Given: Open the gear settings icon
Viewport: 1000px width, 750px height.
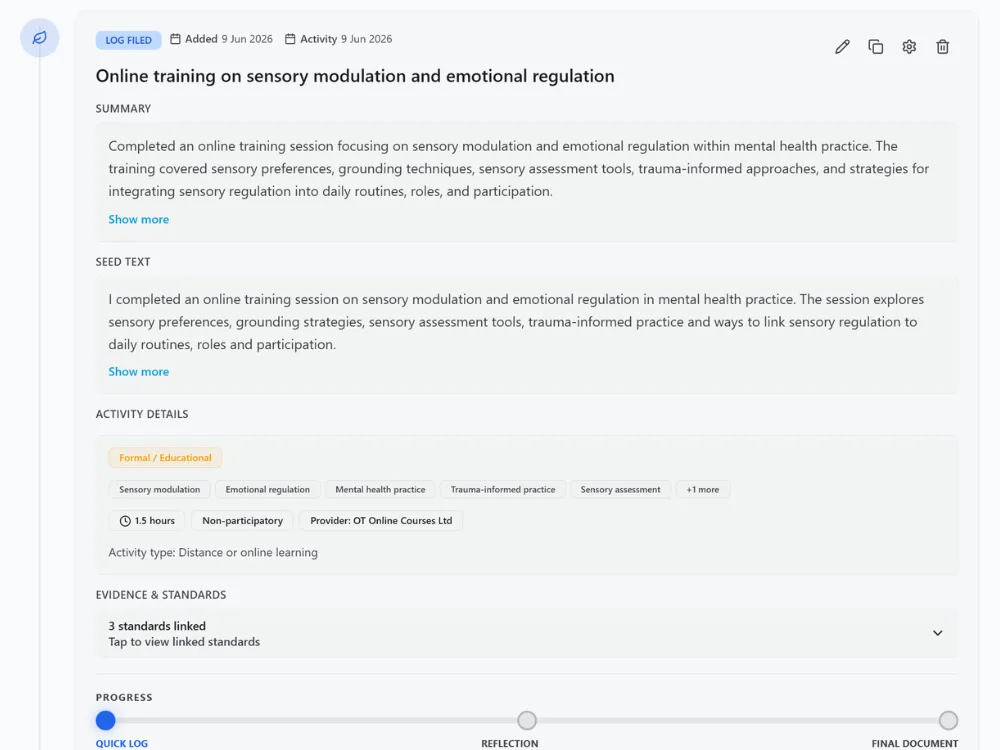Looking at the screenshot, I should click(x=909, y=47).
